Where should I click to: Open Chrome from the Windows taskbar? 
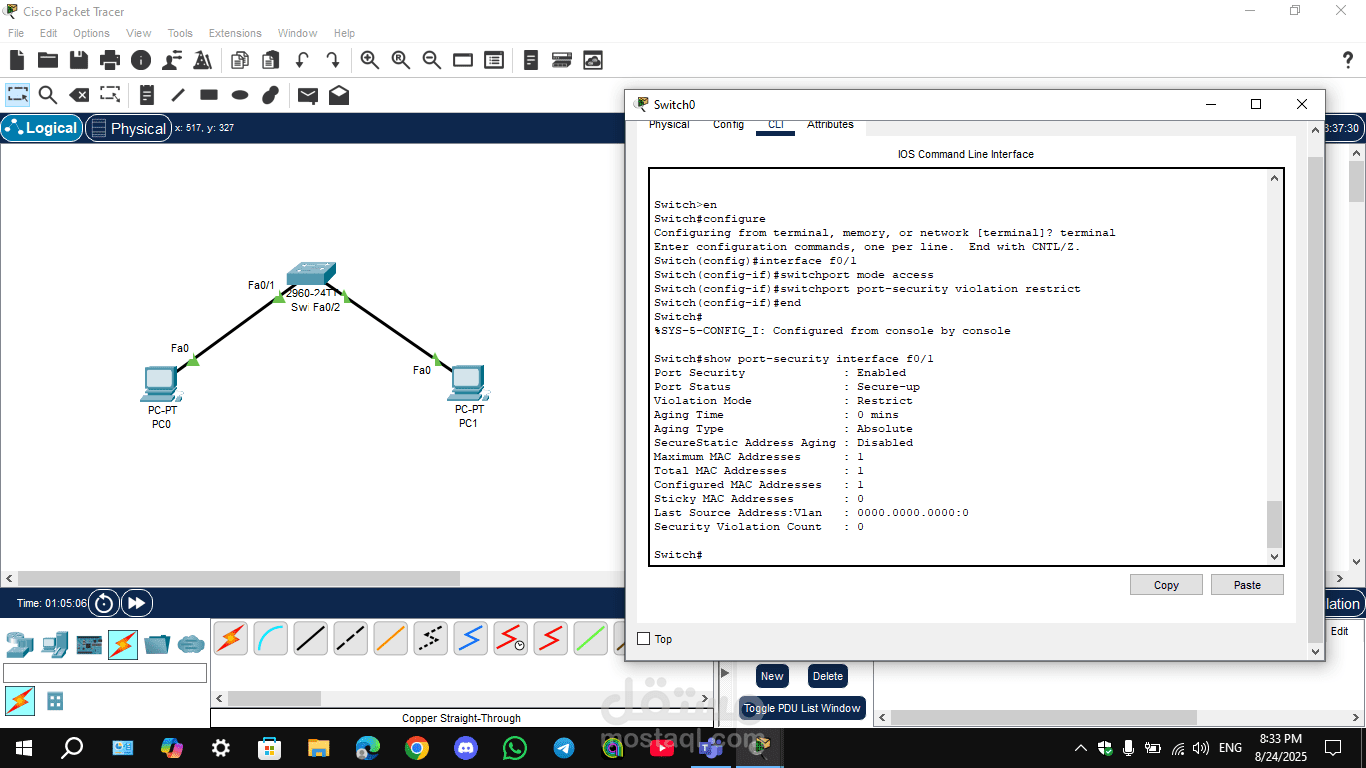coord(417,747)
